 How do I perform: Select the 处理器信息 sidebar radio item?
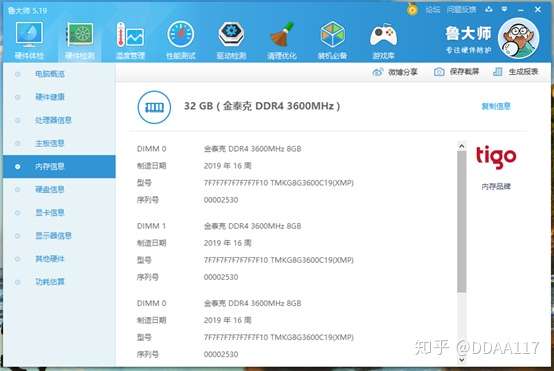pyautogui.click(x=53, y=120)
